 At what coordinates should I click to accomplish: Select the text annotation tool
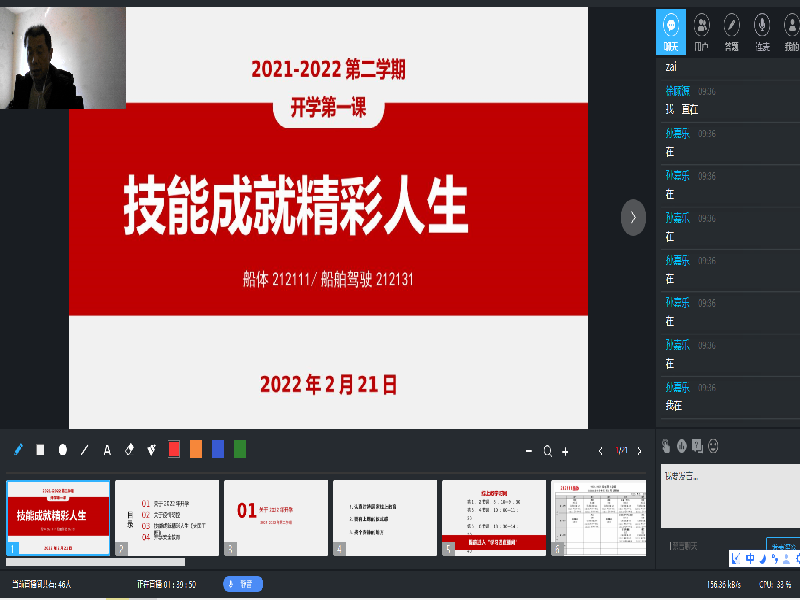pos(107,450)
